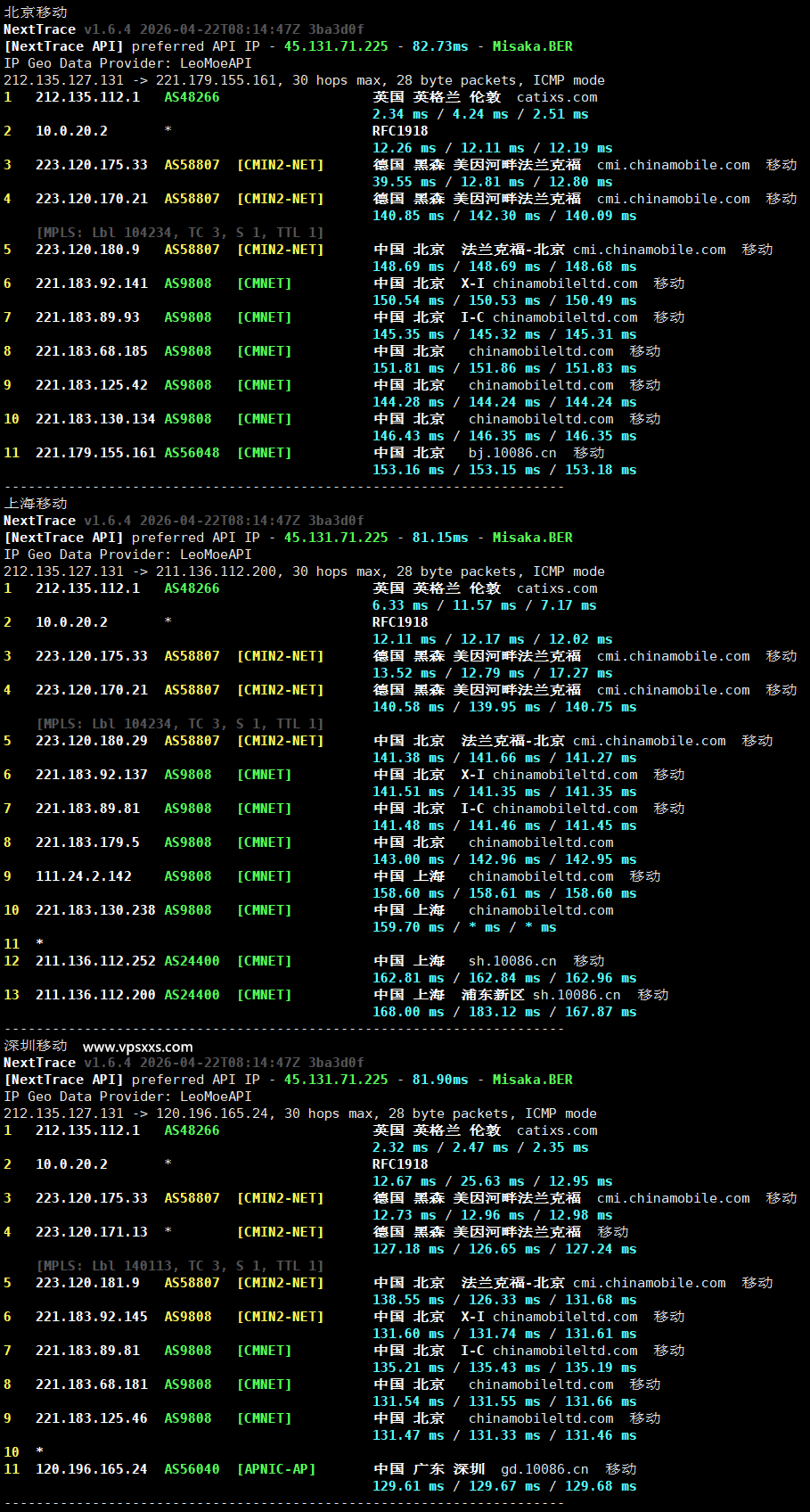This screenshot has width=810, height=1512.
Task: Select latency 153.16 ms / 153.15 ms / 153.18 ms
Action: 504,470
